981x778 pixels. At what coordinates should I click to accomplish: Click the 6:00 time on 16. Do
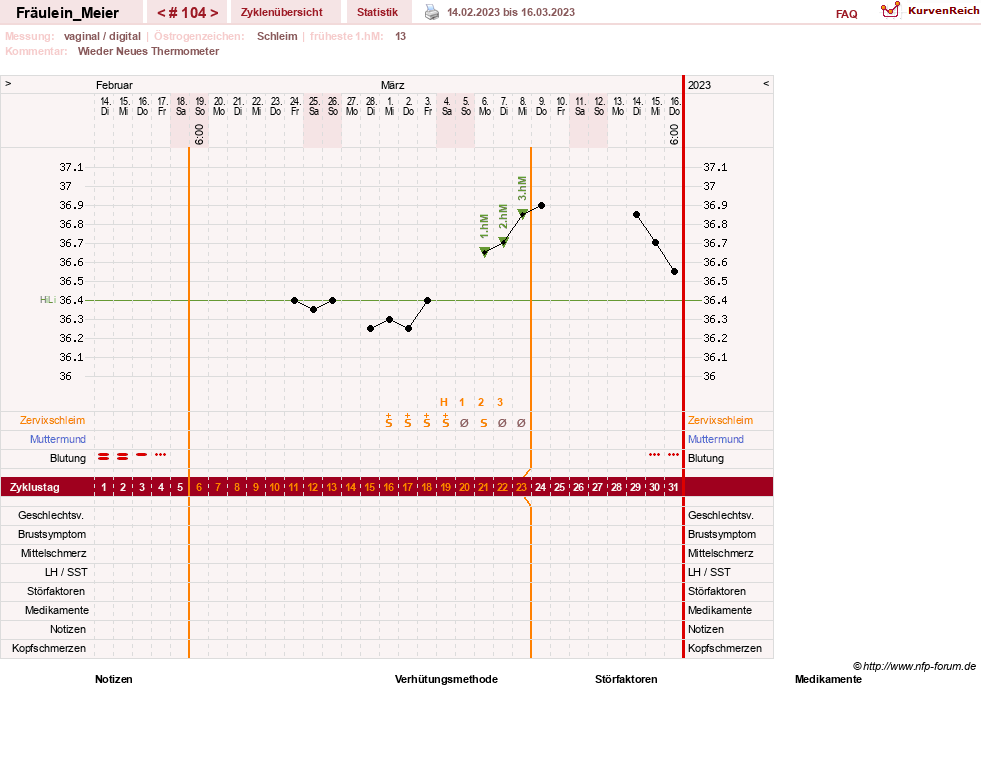(x=674, y=134)
